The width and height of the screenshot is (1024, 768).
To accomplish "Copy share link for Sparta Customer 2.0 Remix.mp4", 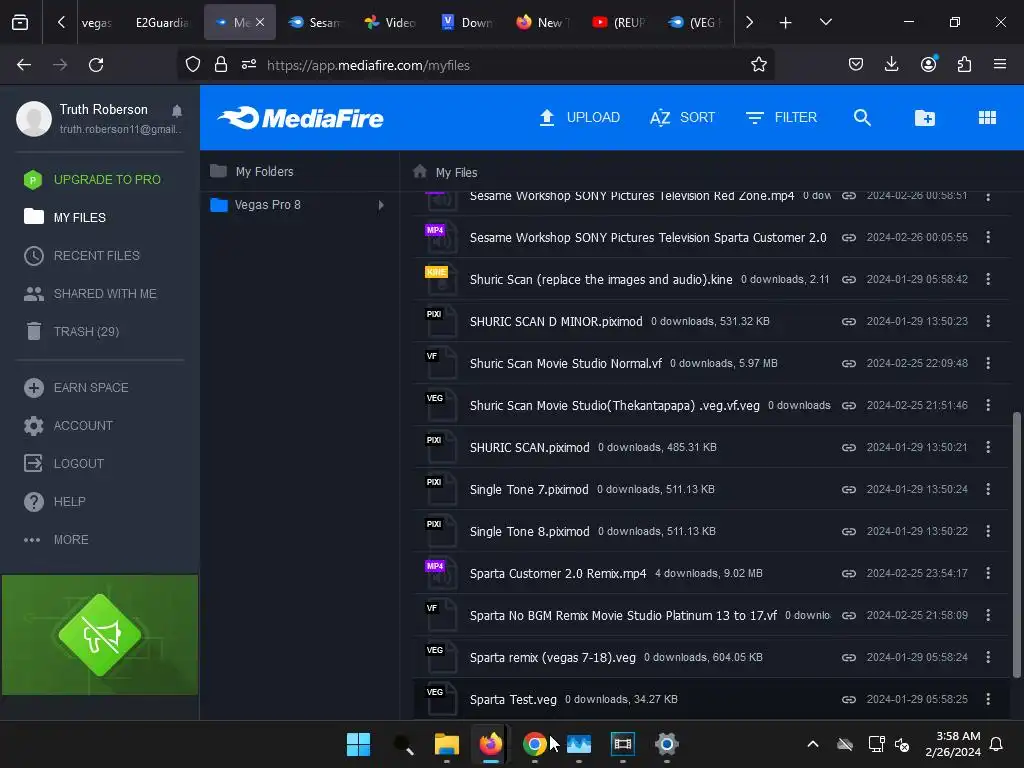I will point(848,573).
